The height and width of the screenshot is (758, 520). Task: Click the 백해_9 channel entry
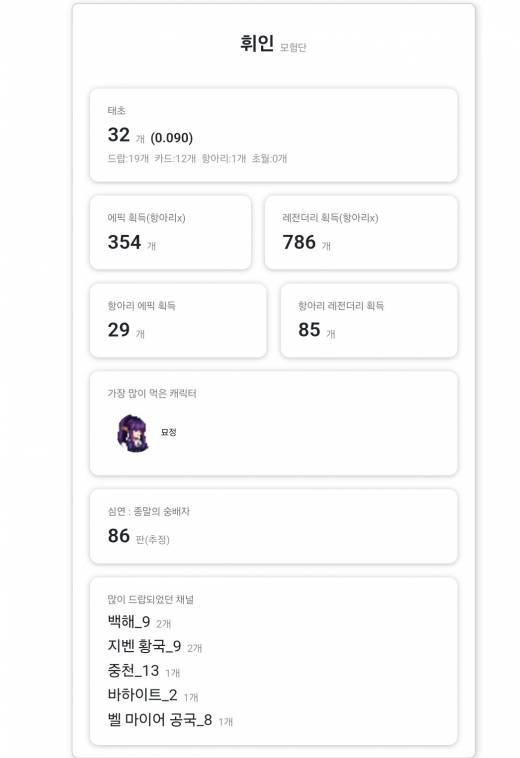point(139,622)
